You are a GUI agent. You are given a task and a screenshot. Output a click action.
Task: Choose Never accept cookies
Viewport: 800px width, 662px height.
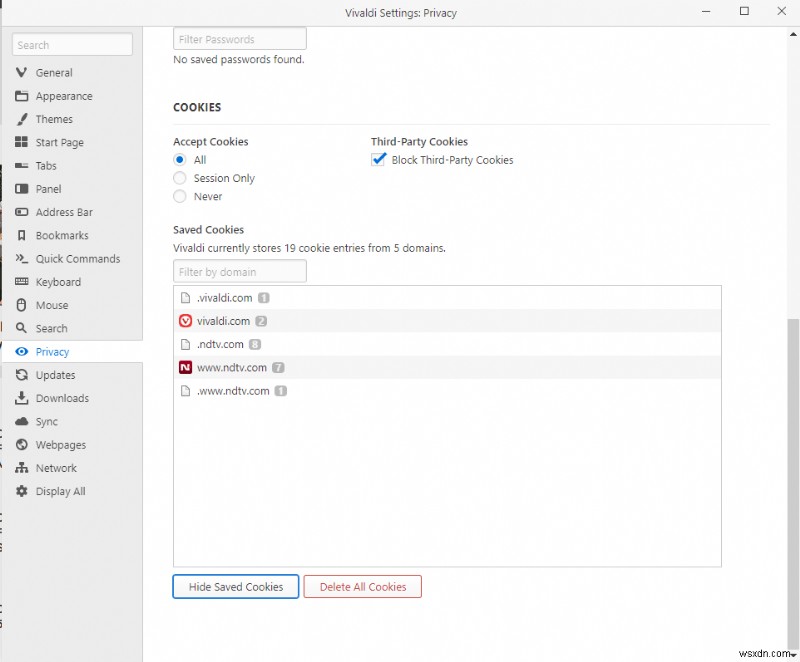(x=180, y=196)
